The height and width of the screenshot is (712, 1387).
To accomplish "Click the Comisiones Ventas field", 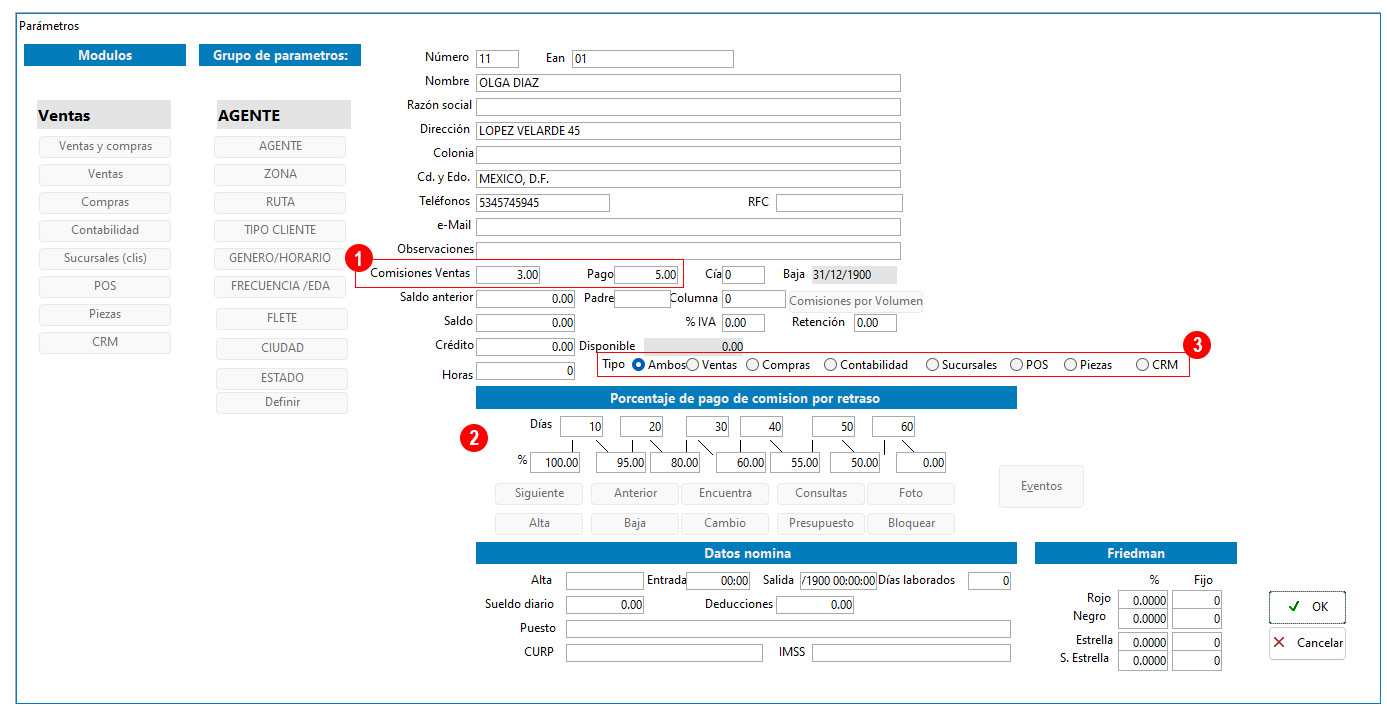I will [x=508, y=275].
